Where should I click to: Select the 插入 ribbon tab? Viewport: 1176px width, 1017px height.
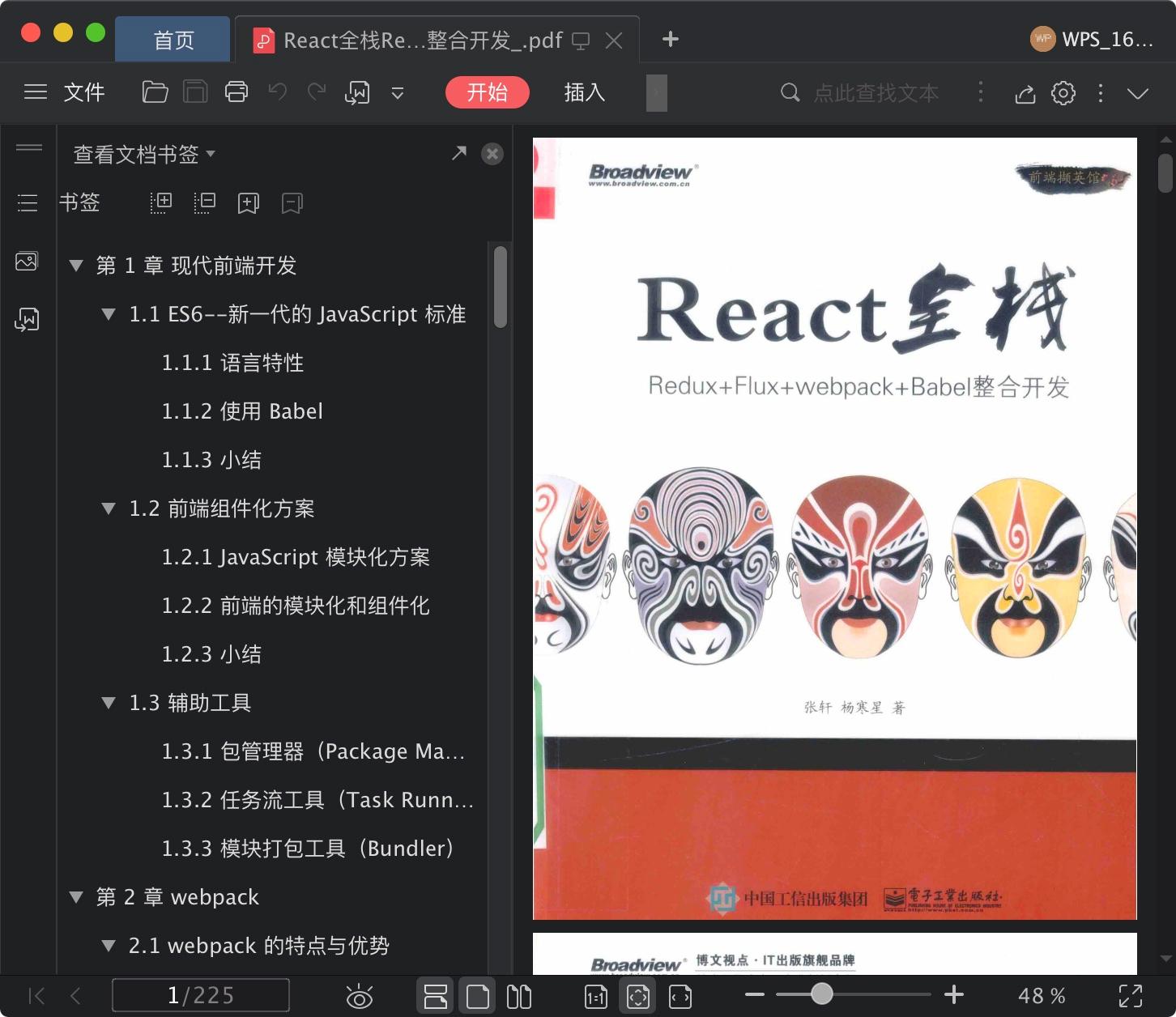click(585, 92)
